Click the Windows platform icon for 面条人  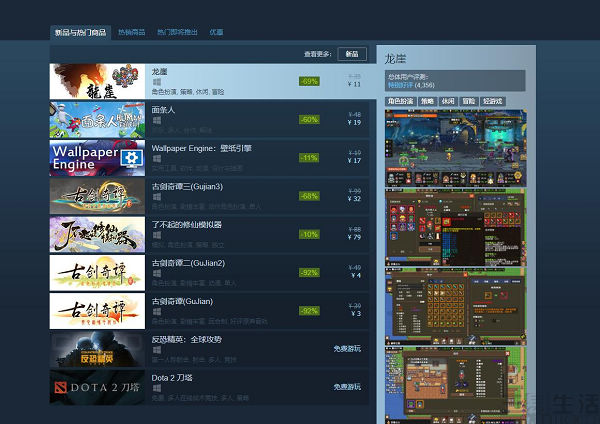click(x=157, y=120)
